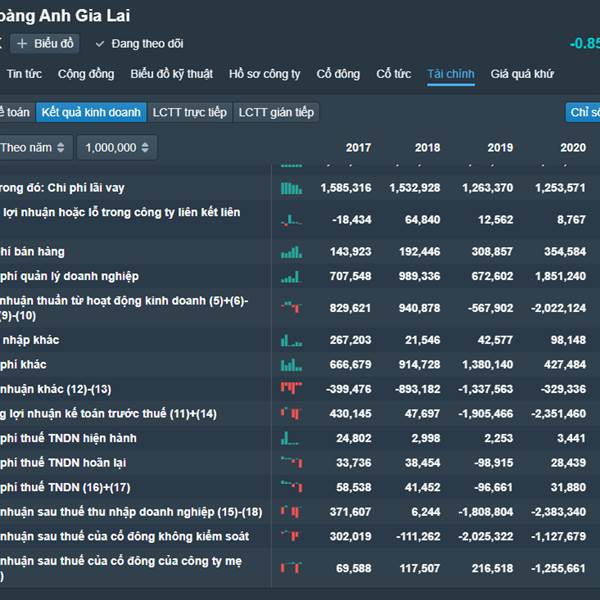This screenshot has height=600, width=600.
Task: Click value -98,915 in 2019 column
Action: point(494,463)
